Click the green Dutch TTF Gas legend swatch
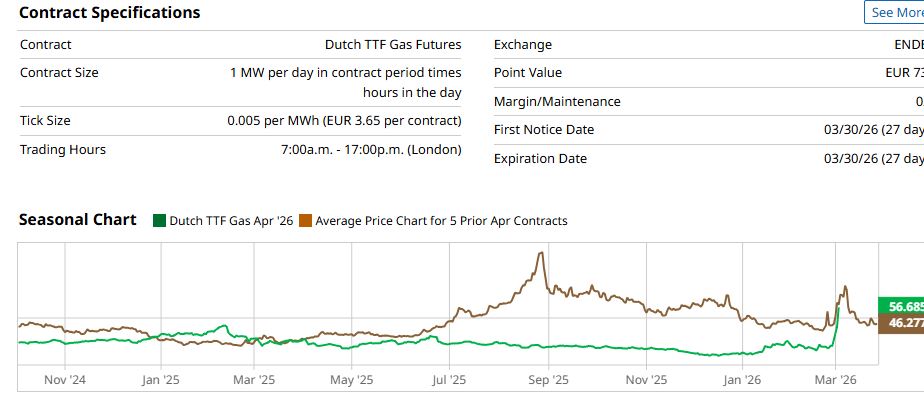 tap(159, 221)
